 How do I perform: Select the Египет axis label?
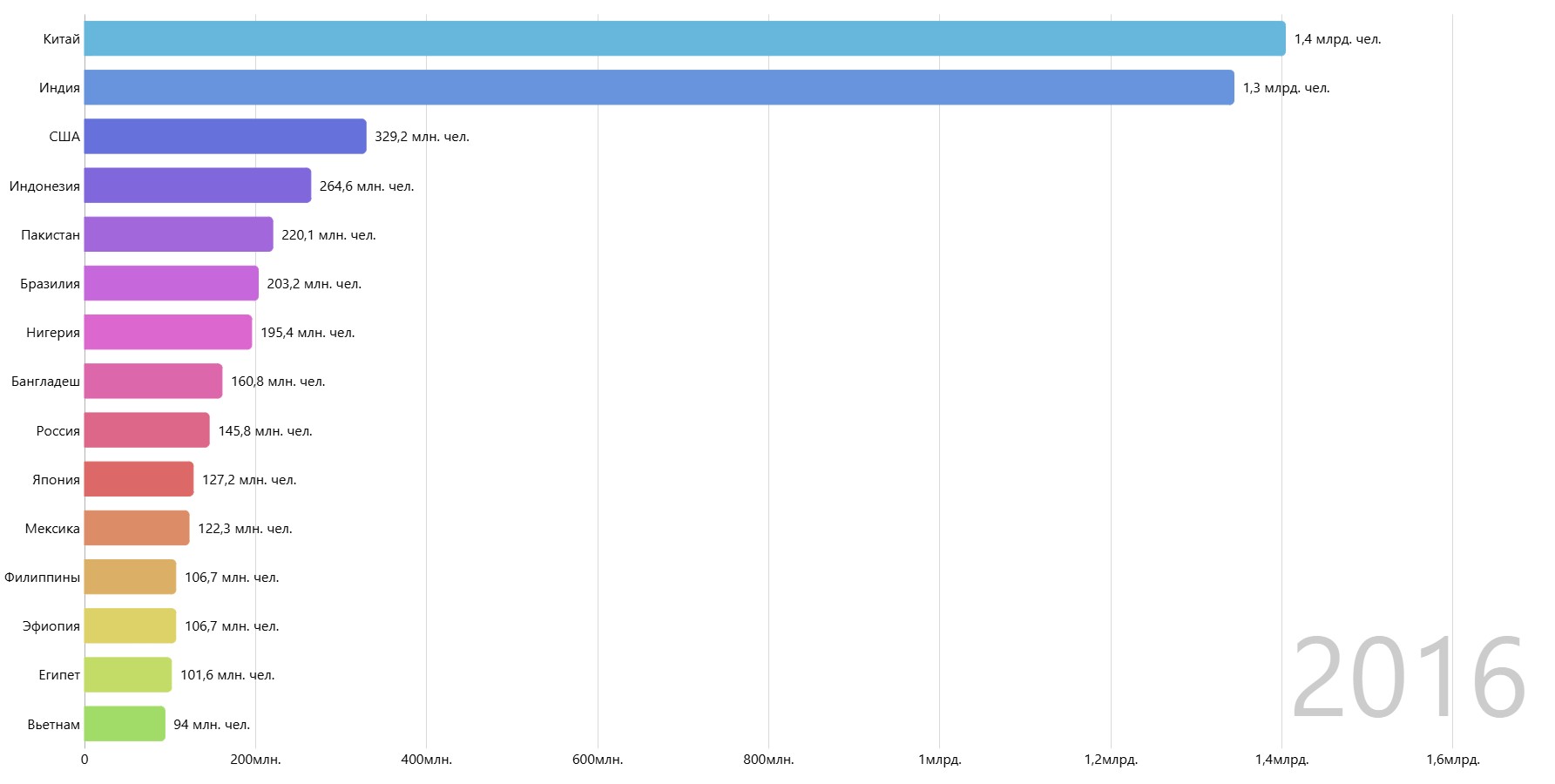[x=59, y=675]
